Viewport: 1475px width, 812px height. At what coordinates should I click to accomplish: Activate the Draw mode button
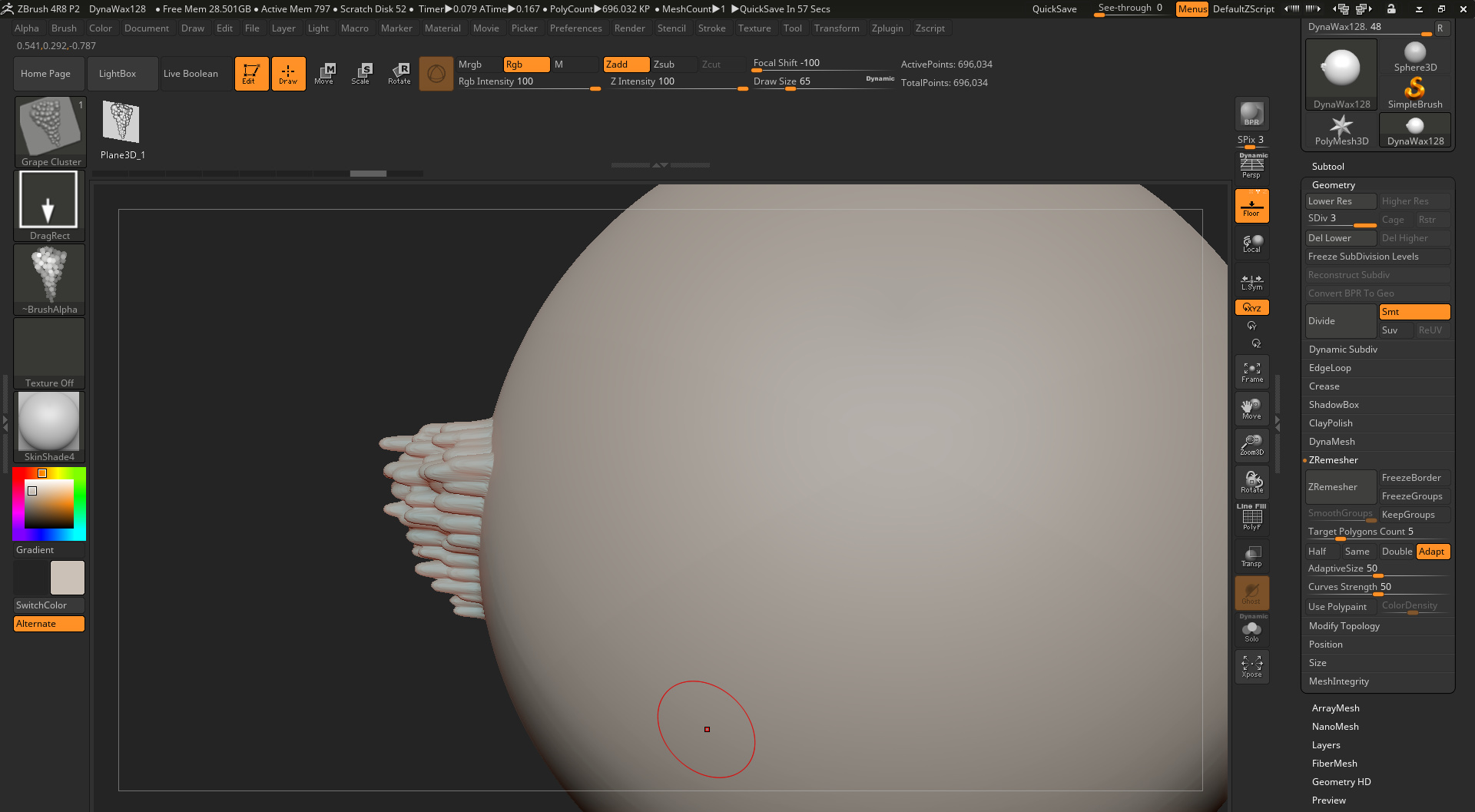(288, 74)
